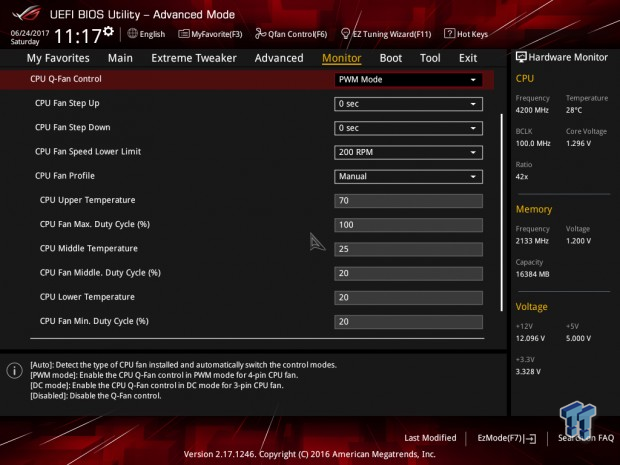Launch Qfan Control(F6)
The height and width of the screenshot is (465, 620).
pos(291,34)
